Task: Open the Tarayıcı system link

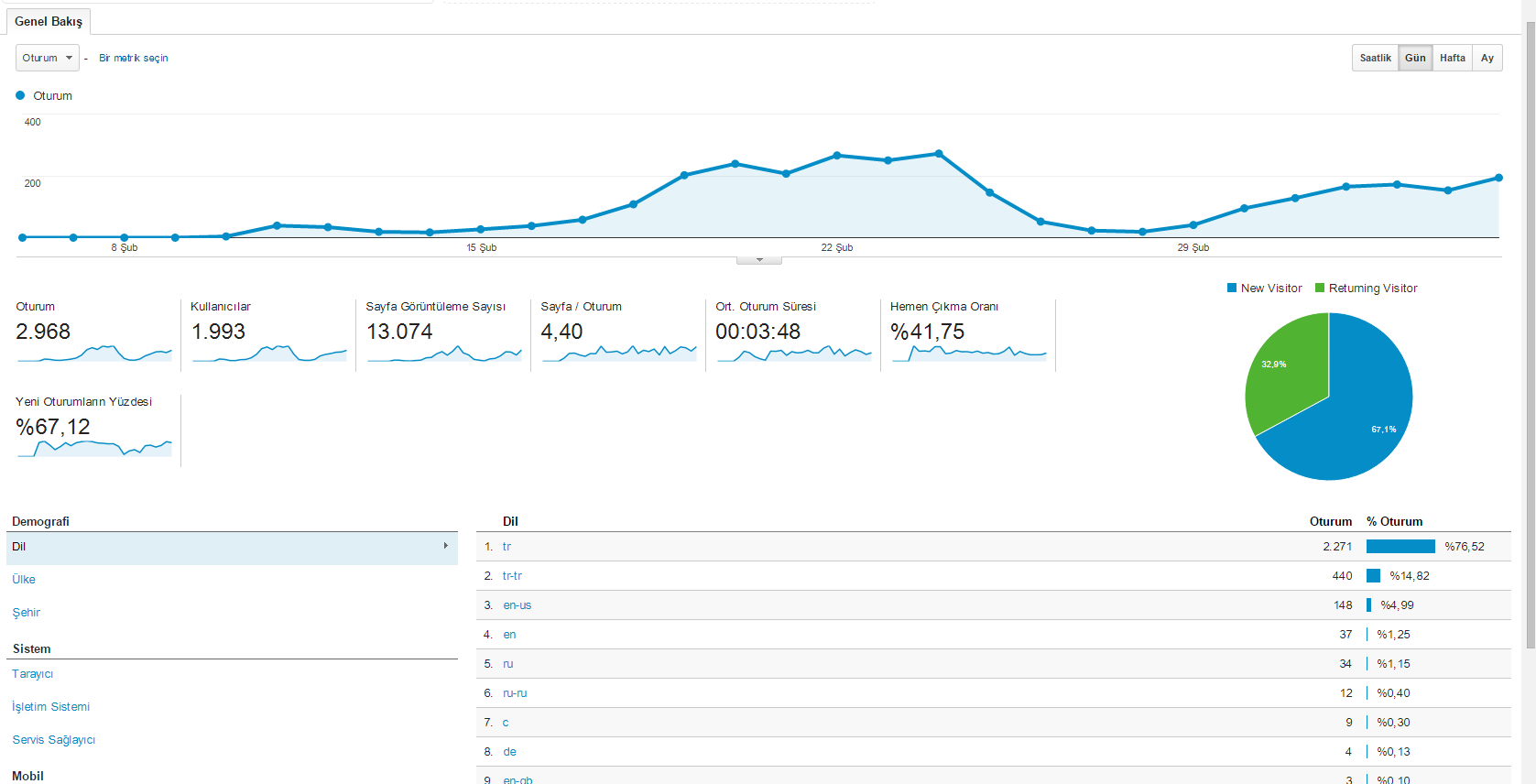Action: (33, 674)
